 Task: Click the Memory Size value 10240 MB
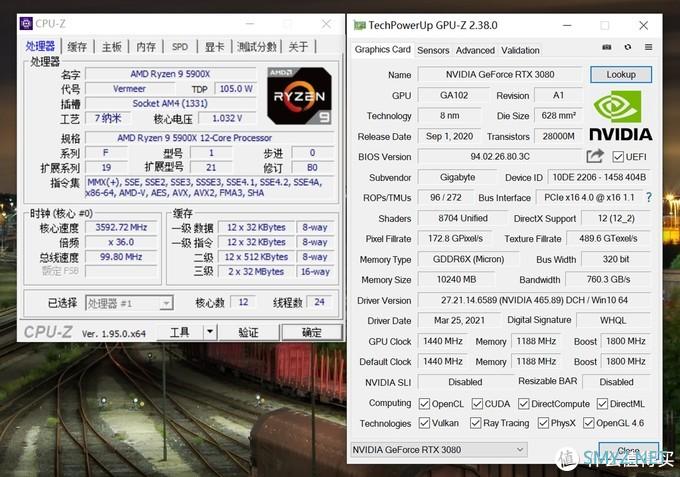pyautogui.click(x=456, y=280)
